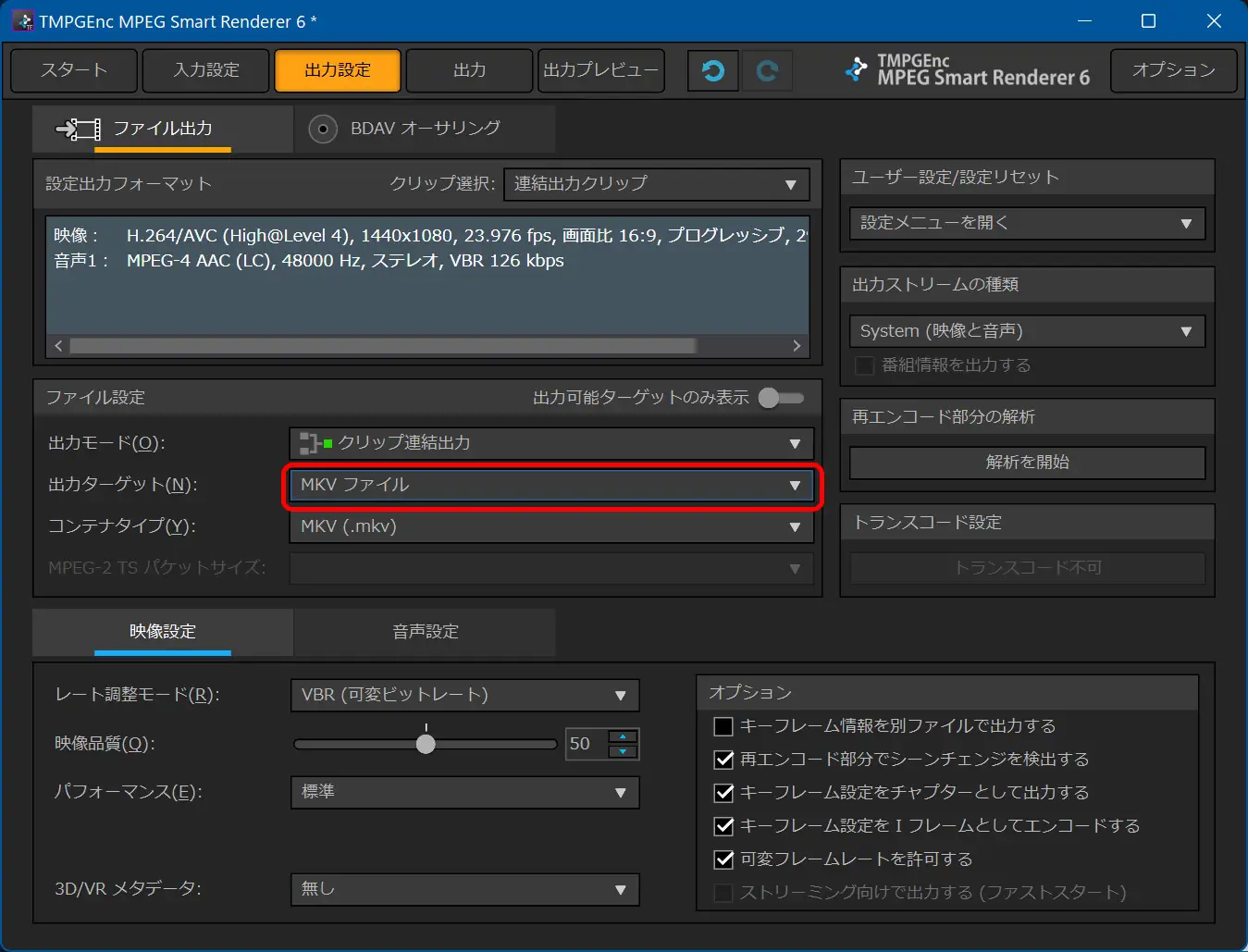Click the undo arrow icon in toolbar
The height and width of the screenshot is (952, 1248).
click(x=712, y=70)
